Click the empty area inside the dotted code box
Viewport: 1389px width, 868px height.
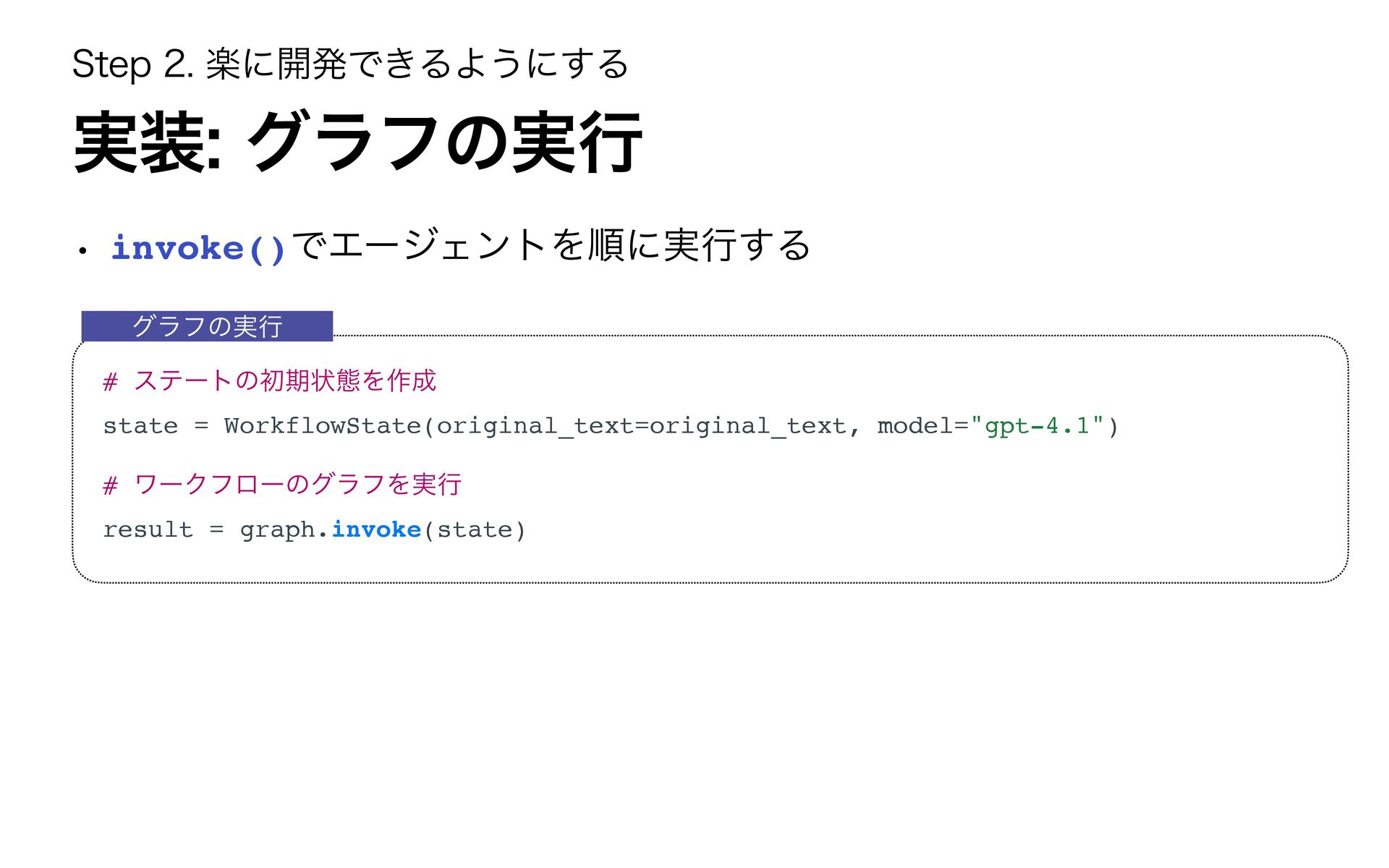click(940, 506)
